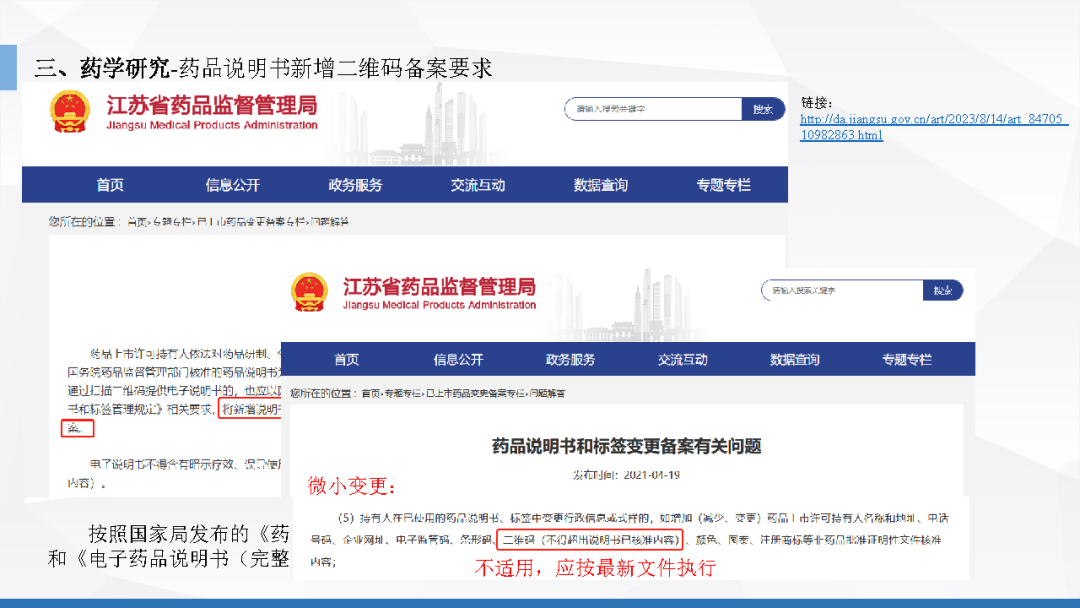The height and width of the screenshot is (608, 1080).
Task: Select 交流互动 in the back webpage navigation bar
Action: click(x=478, y=185)
